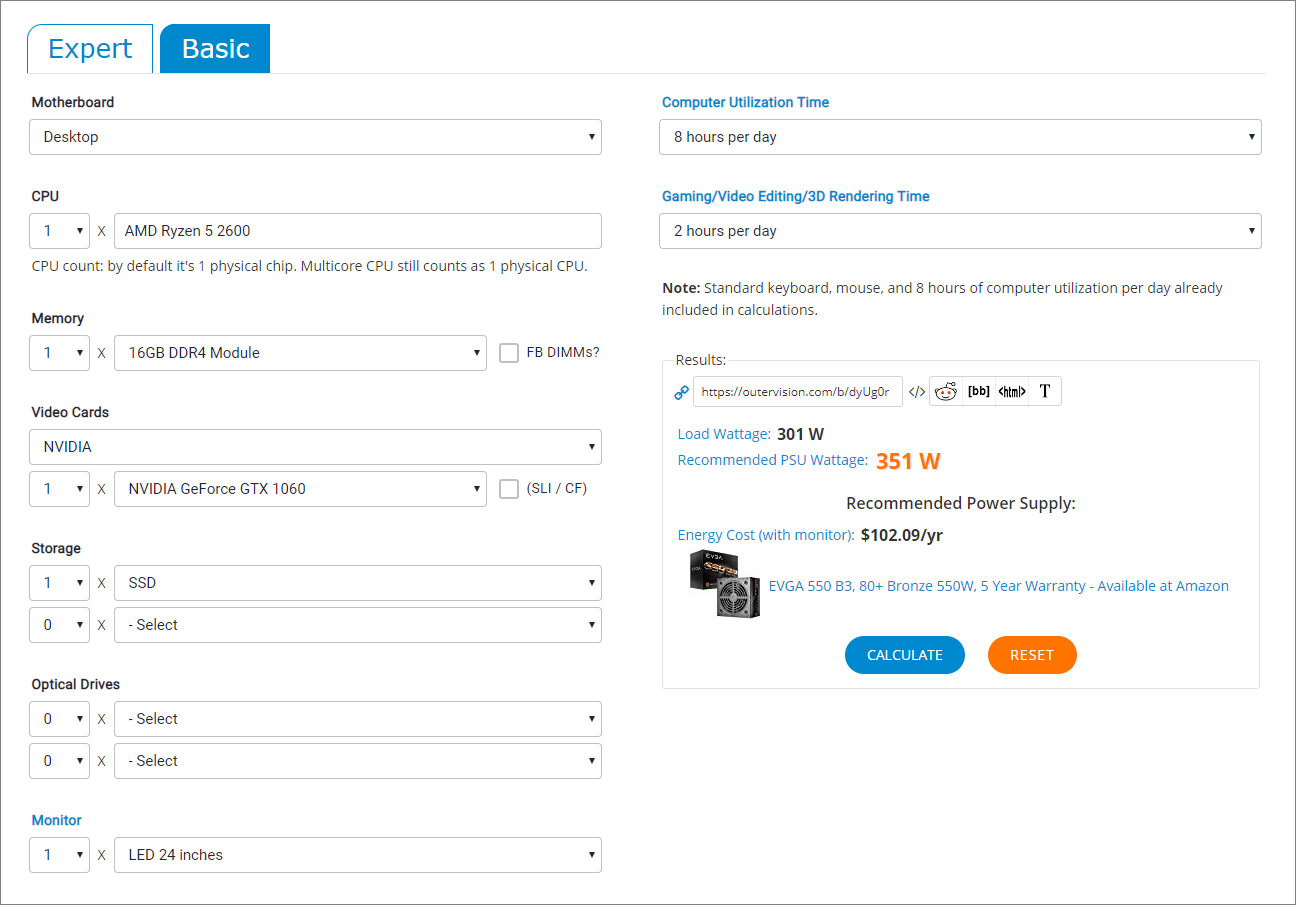Open the first Optical Drives type dropdown

(x=358, y=719)
